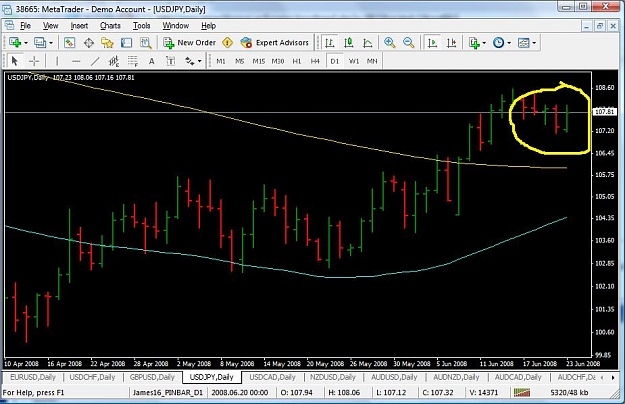Switch to the NZDUSD,Daily chart tab
Image resolution: width=625 pixels, height=404 pixels.
coord(333,377)
